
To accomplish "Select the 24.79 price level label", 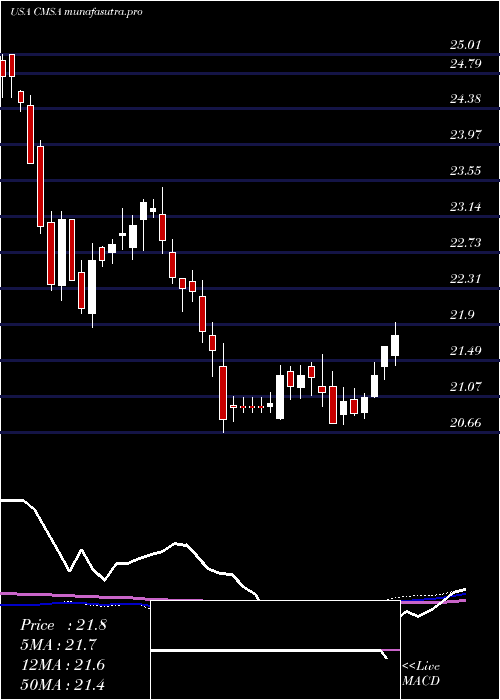I will [465, 63].
